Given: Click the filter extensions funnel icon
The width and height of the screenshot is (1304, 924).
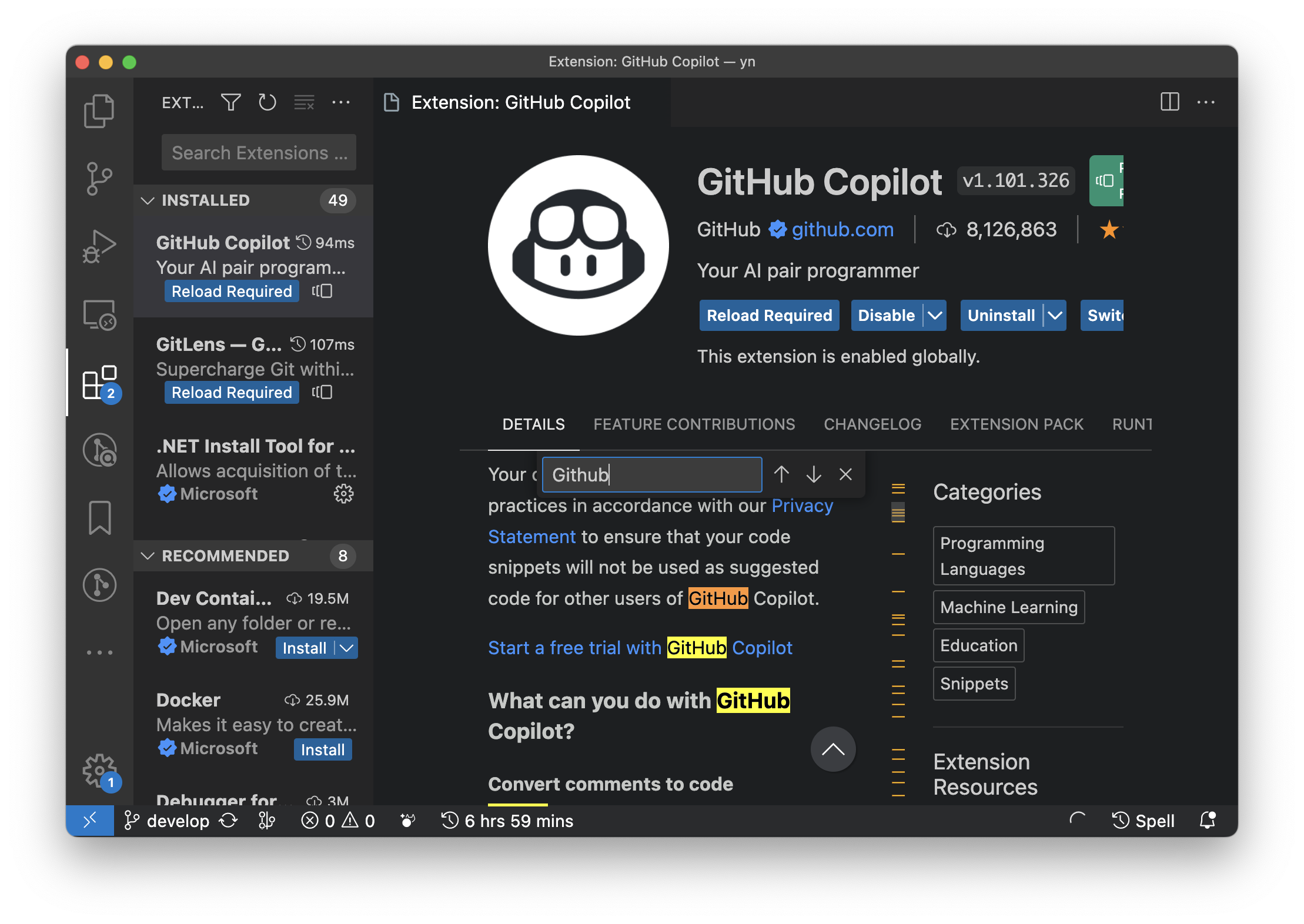Looking at the screenshot, I should pos(230,103).
